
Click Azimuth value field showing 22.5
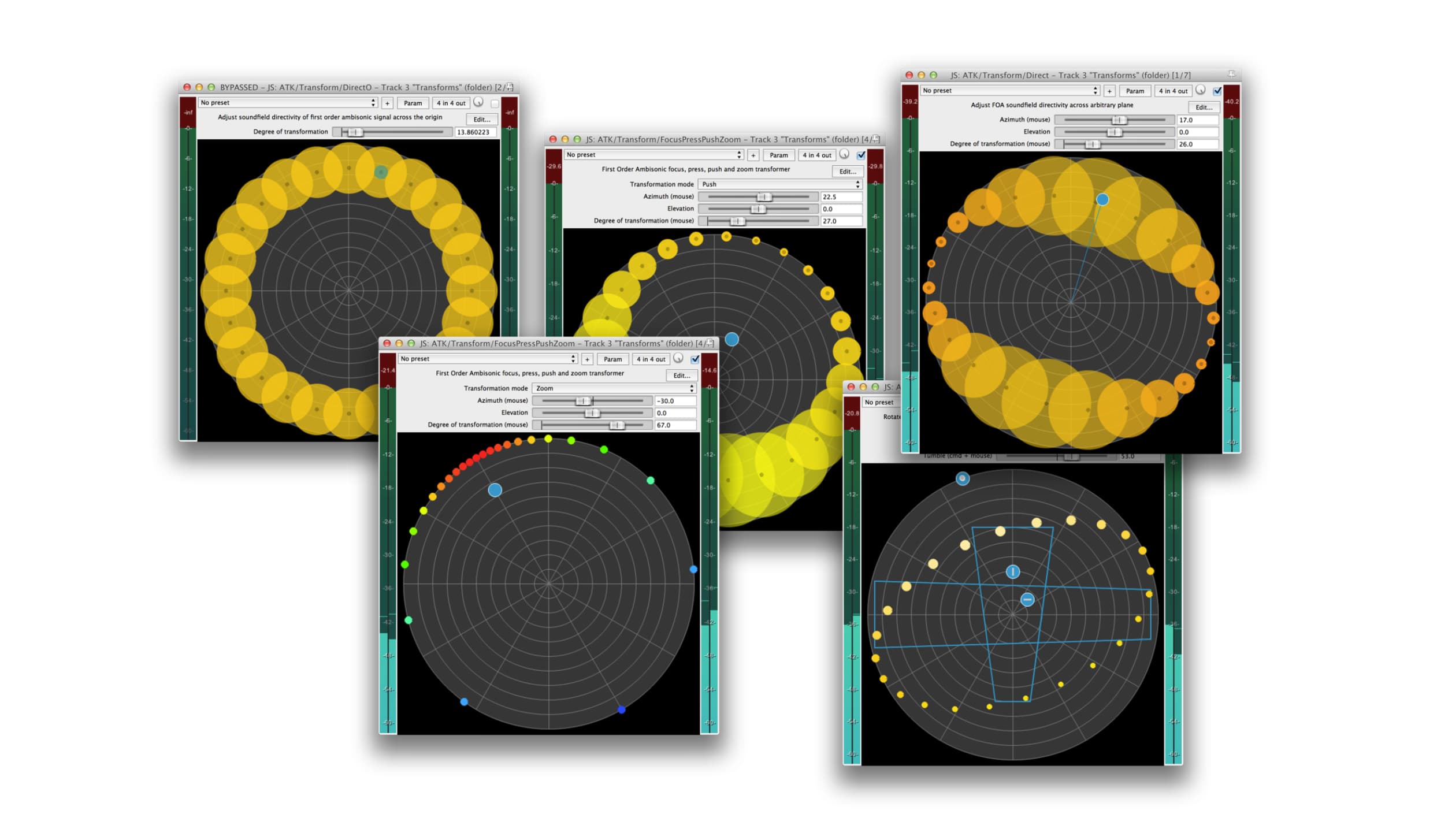tap(842, 197)
